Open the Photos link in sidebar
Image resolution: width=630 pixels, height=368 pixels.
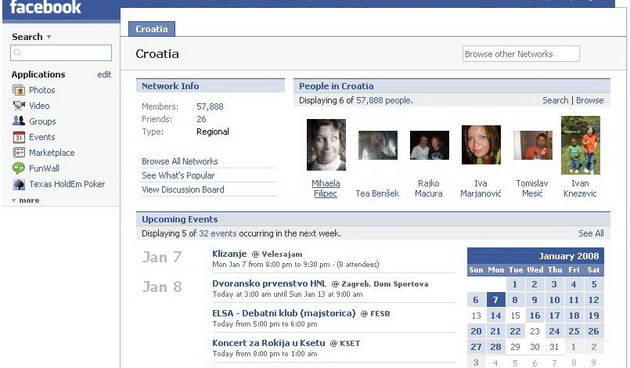click(x=42, y=90)
